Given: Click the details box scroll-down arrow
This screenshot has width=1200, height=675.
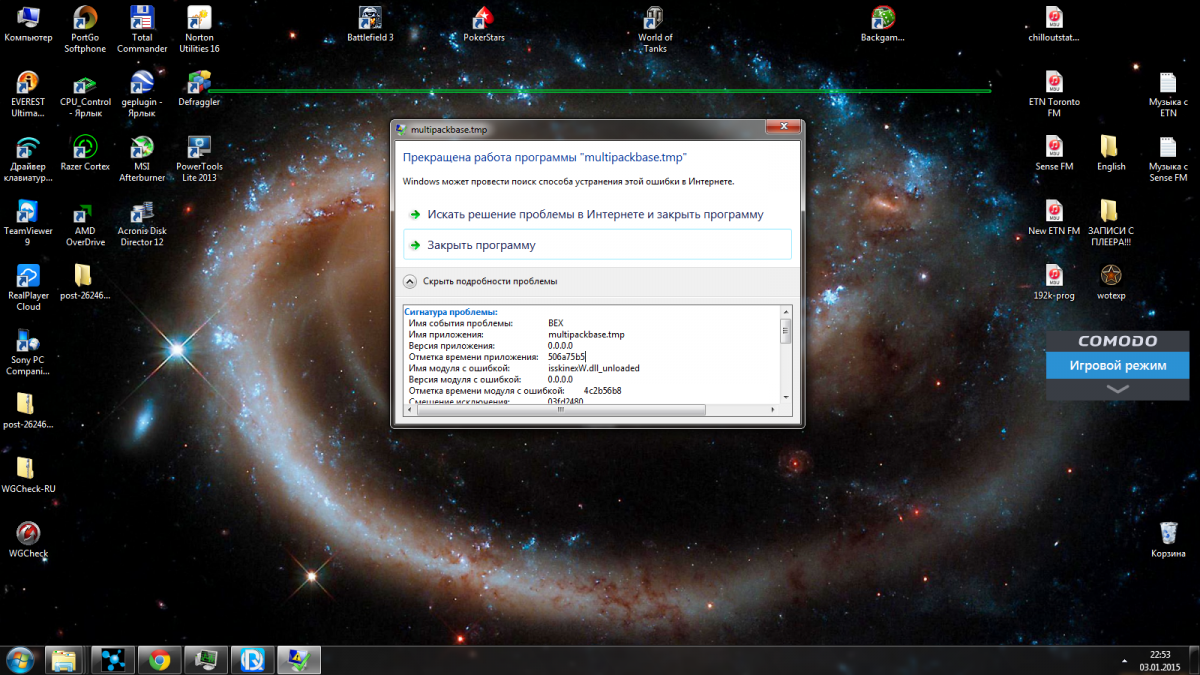Looking at the screenshot, I should point(785,397).
